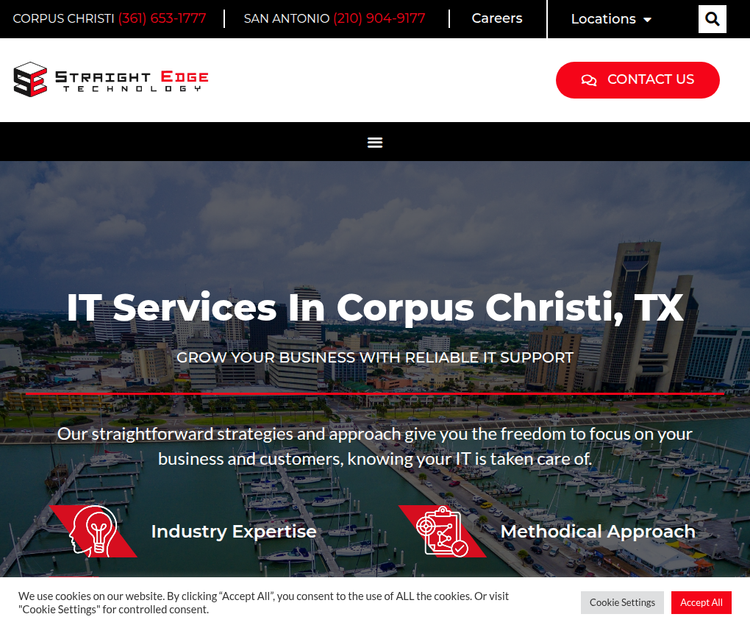Open the hamburger menu icon
Screen dimensions: 750x628
(375, 142)
